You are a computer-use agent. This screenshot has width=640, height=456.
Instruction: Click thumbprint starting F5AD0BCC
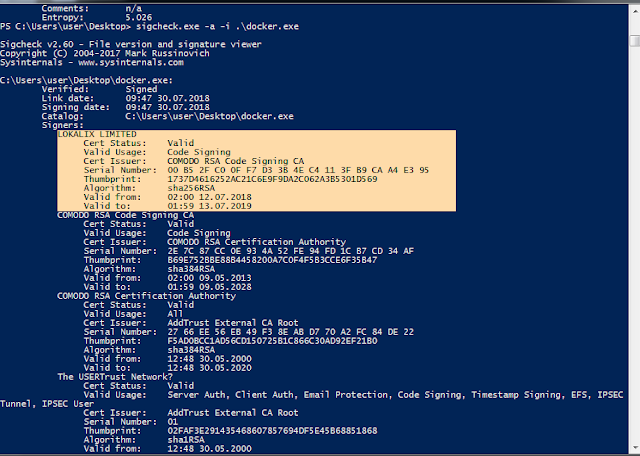pyautogui.click(x=272, y=341)
